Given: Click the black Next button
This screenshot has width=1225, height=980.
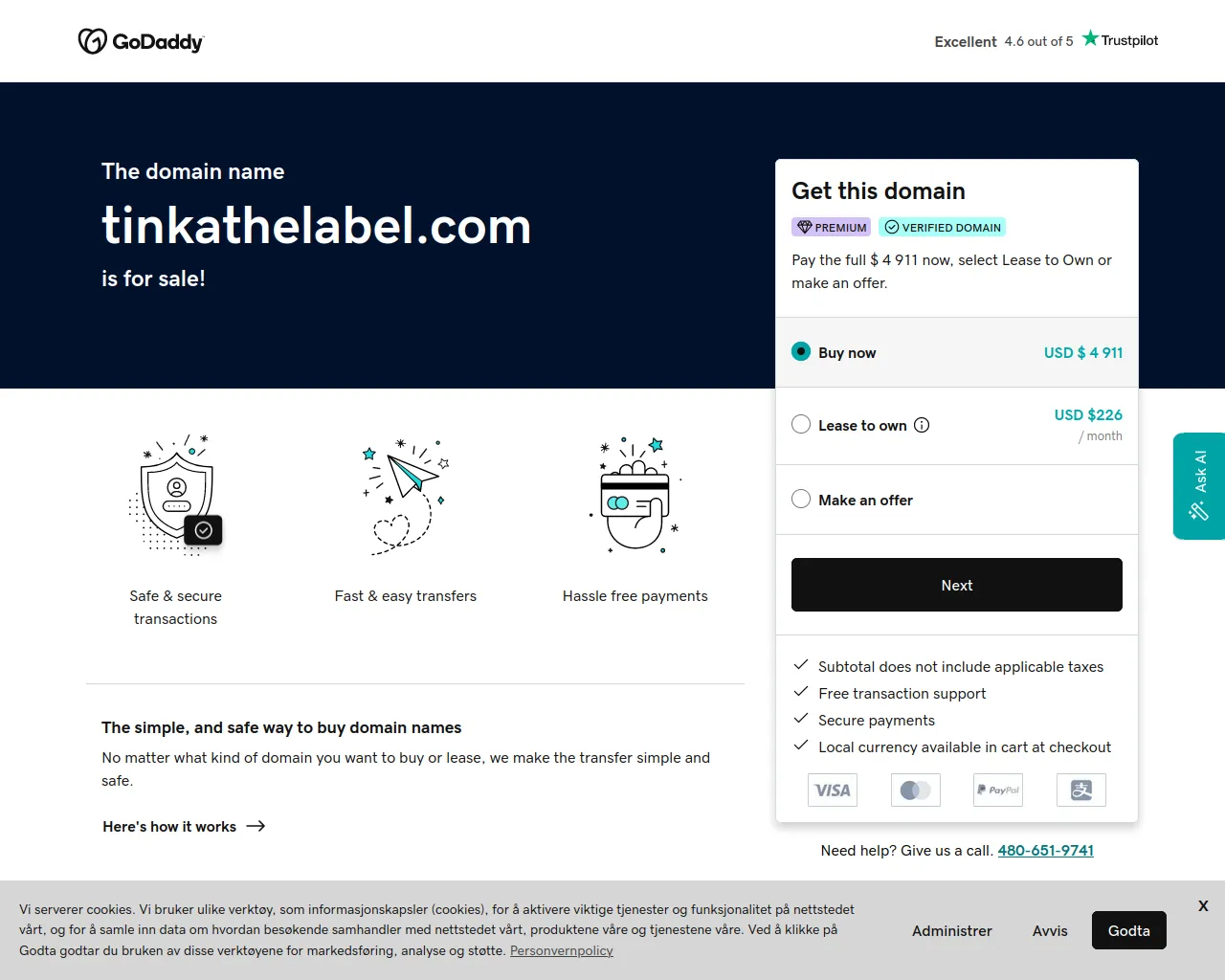Looking at the screenshot, I should pyautogui.click(x=957, y=585).
